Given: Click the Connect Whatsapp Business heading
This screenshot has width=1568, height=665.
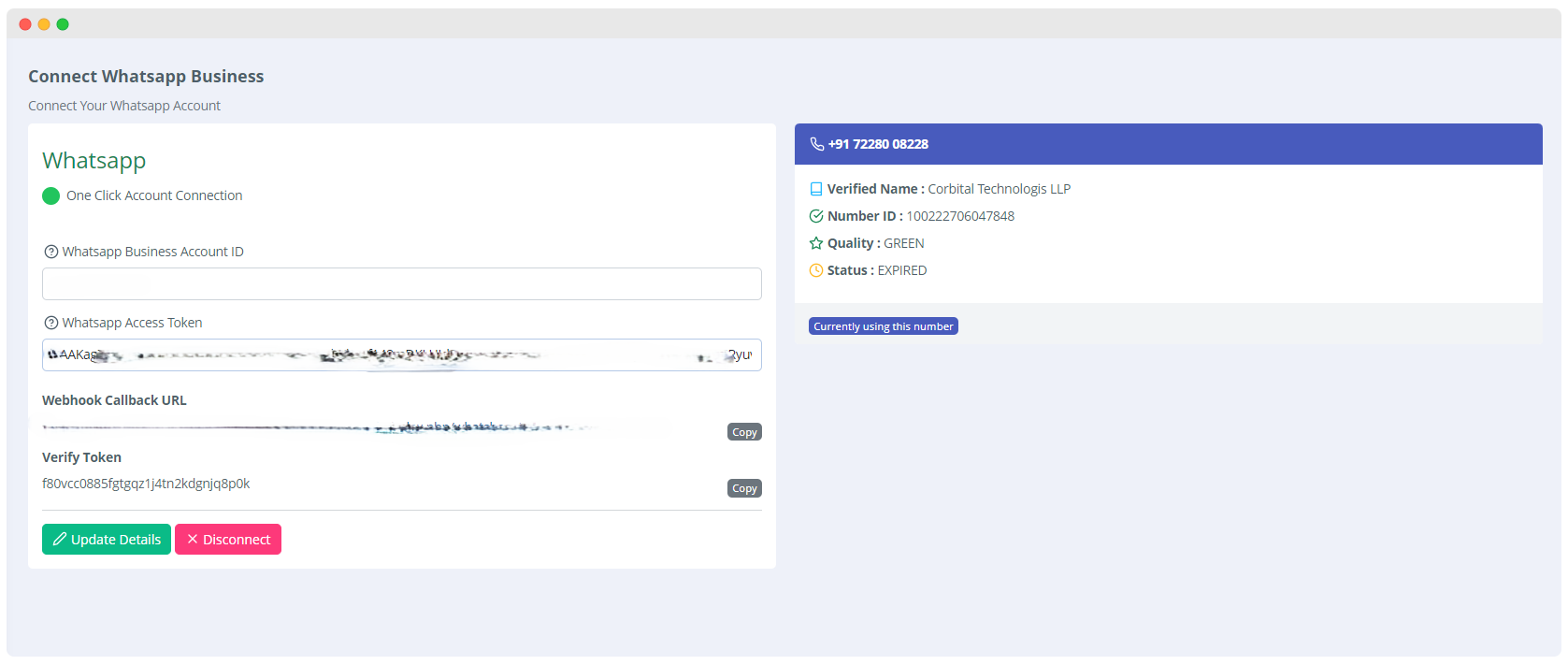Looking at the screenshot, I should point(146,77).
